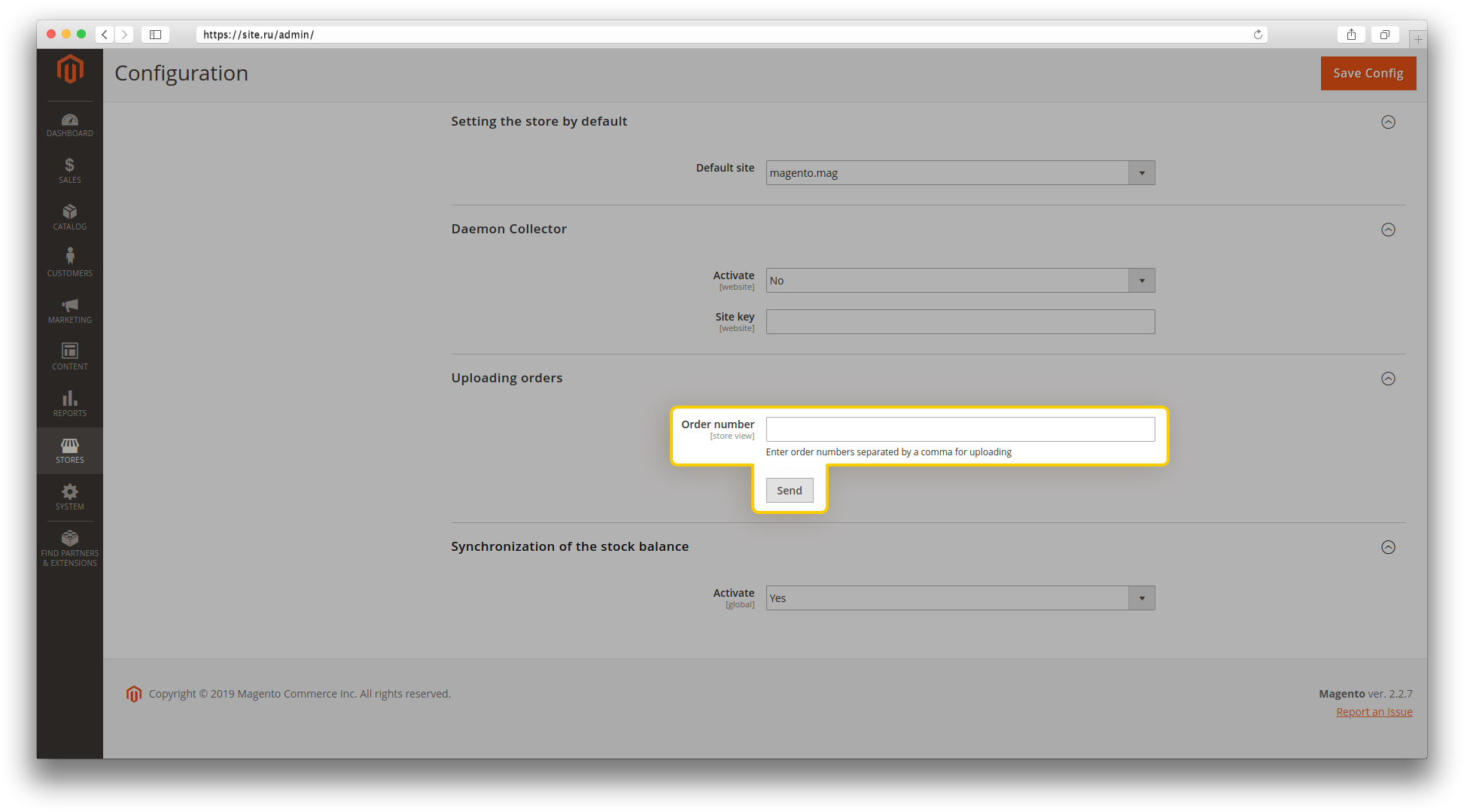1464x812 pixels.
Task: Click Save Config button
Action: 1368,74
